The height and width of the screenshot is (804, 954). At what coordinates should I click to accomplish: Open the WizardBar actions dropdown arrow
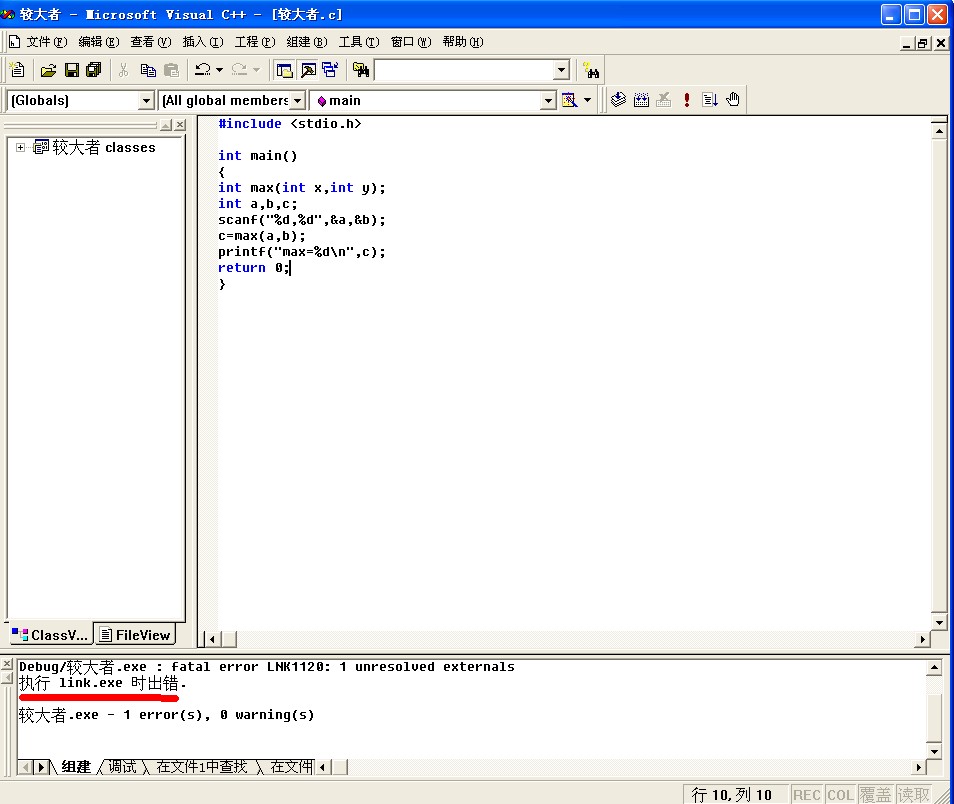(x=587, y=100)
